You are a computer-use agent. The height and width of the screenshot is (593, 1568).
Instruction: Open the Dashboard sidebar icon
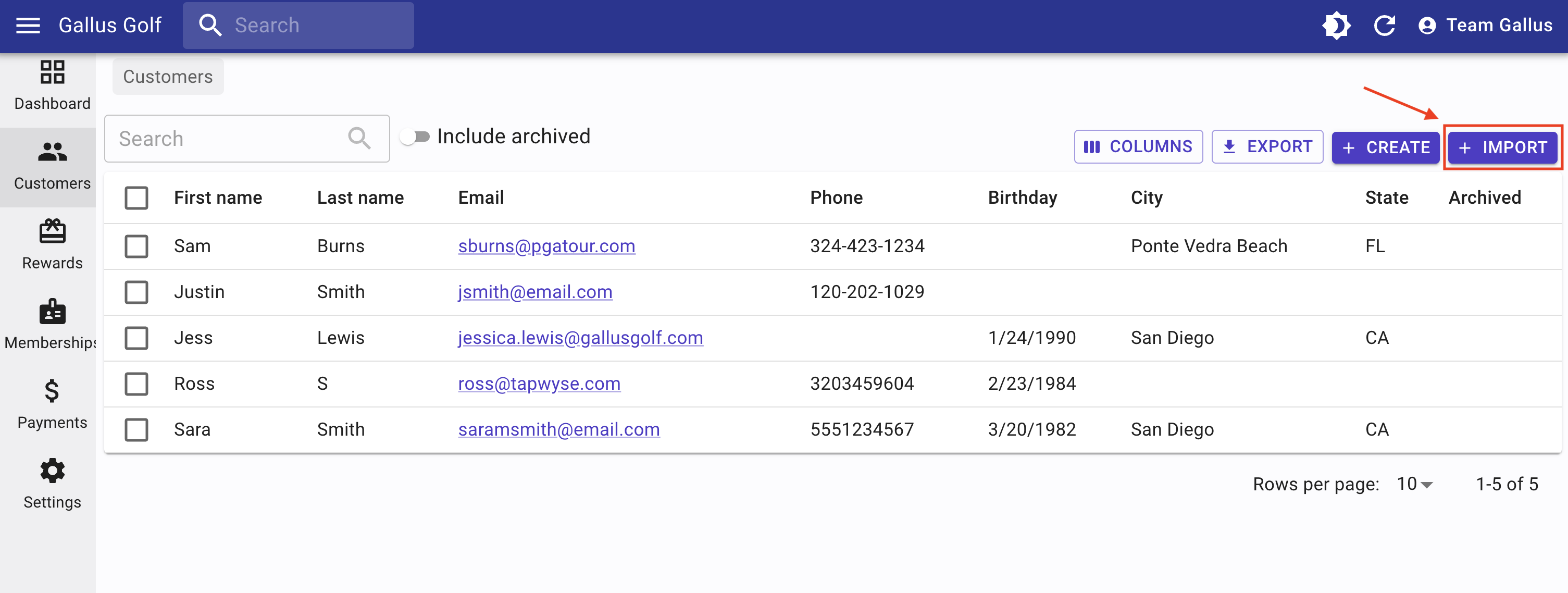[52, 72]
